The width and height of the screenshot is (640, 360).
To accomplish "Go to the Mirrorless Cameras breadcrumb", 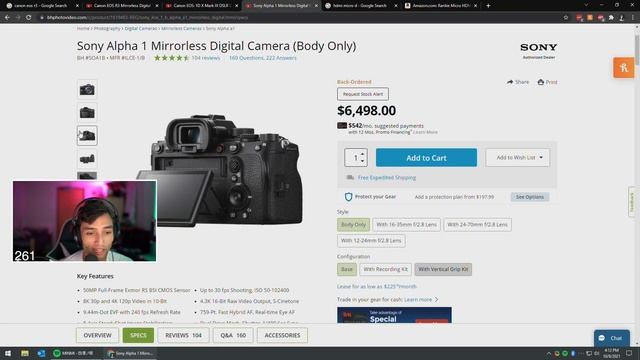I will pyautogui.click(x=181, y=29).
